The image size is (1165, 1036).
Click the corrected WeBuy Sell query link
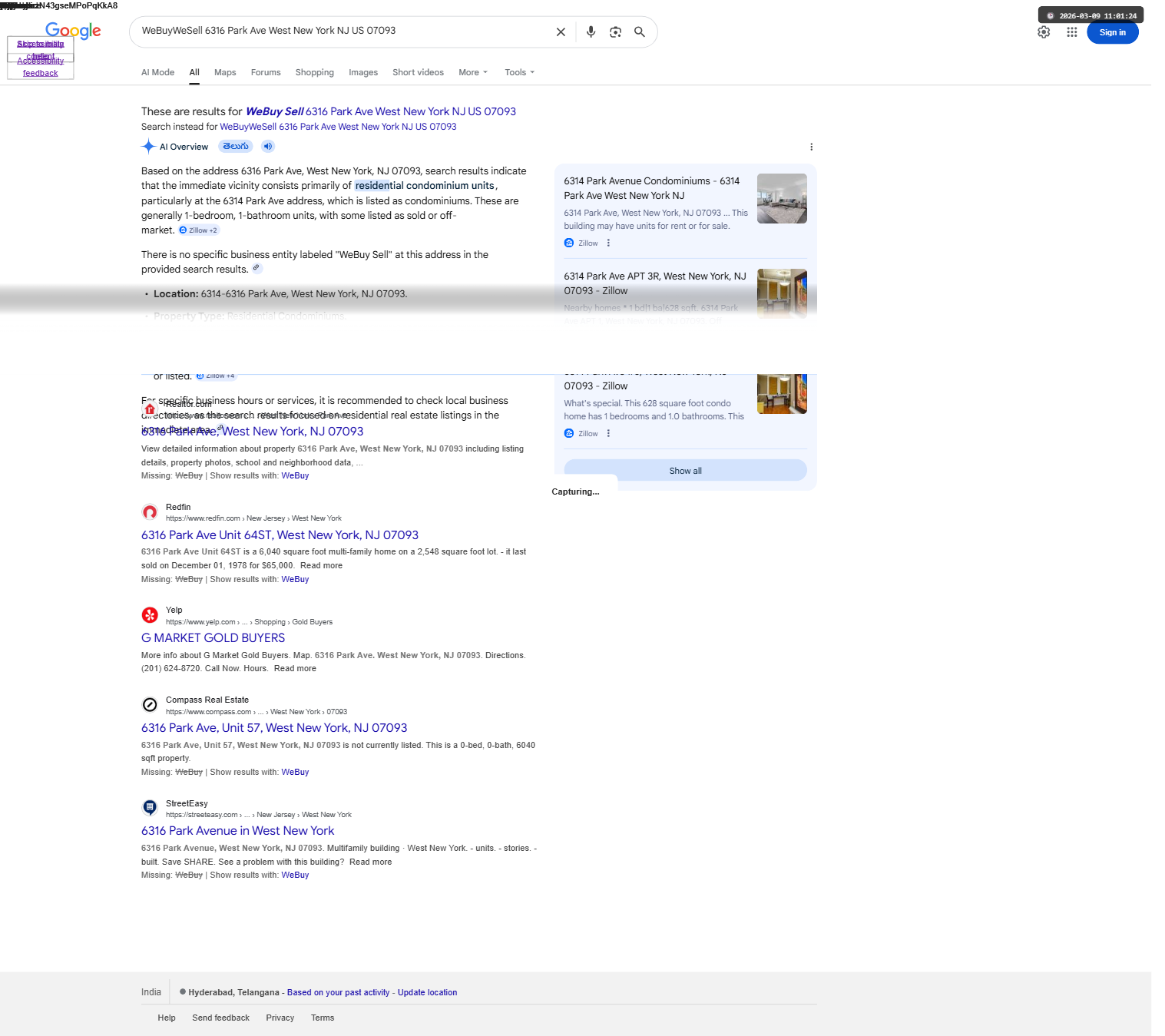pyautogui.click(x=380, y=111)
